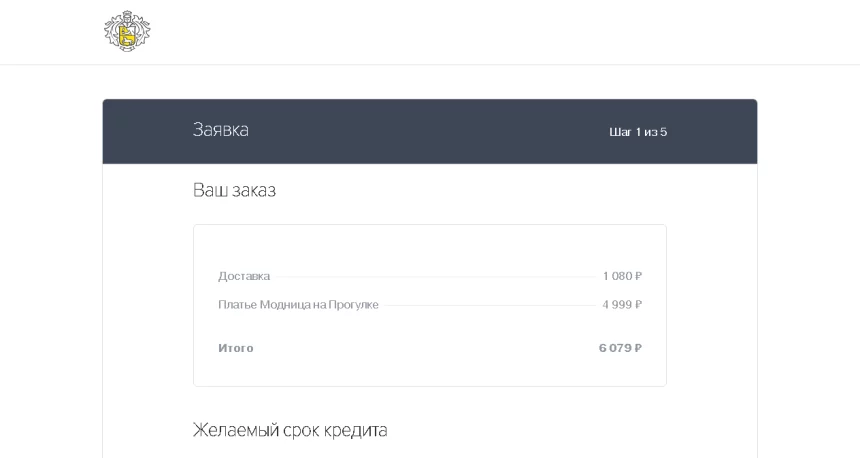Click the dress price 4 999 ₽

coord(621,305)
